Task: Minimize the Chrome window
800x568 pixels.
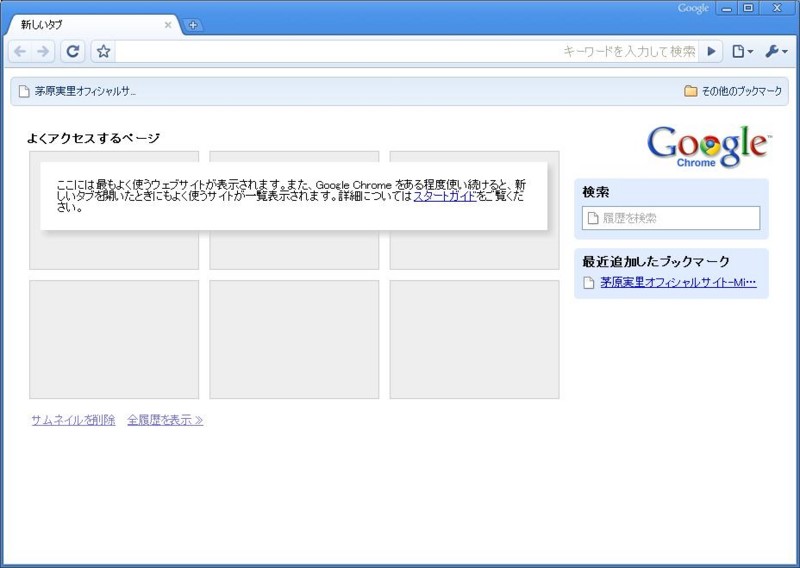Action: click(727, 8)
